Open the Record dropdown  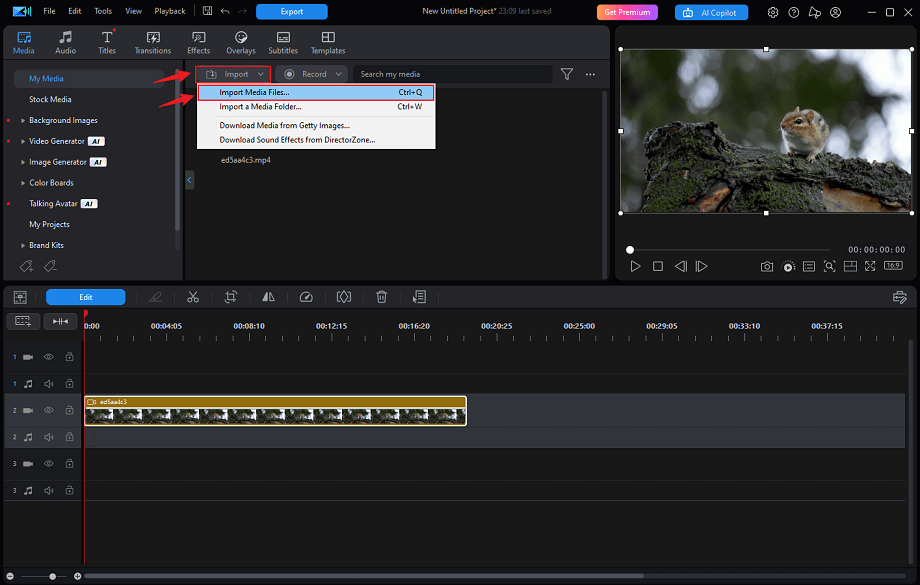click(x=311, y=74)
